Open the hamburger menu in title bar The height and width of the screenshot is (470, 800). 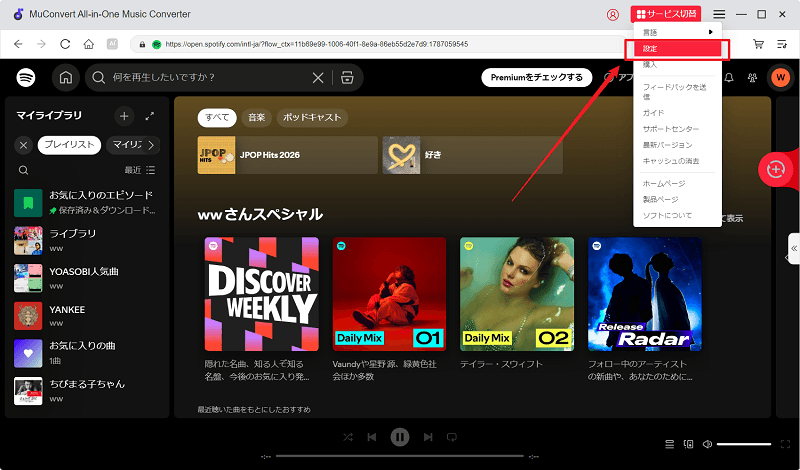pos(719,14)
